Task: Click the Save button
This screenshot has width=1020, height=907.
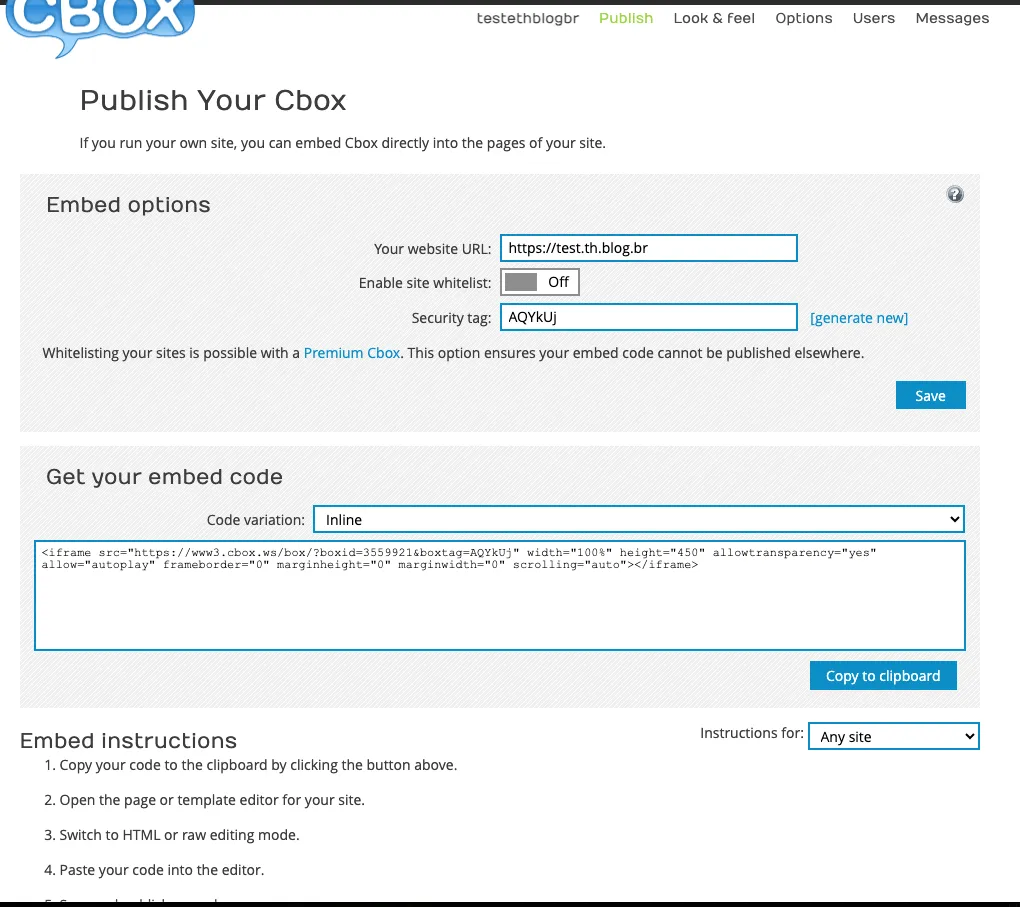Action: [930, 396]
